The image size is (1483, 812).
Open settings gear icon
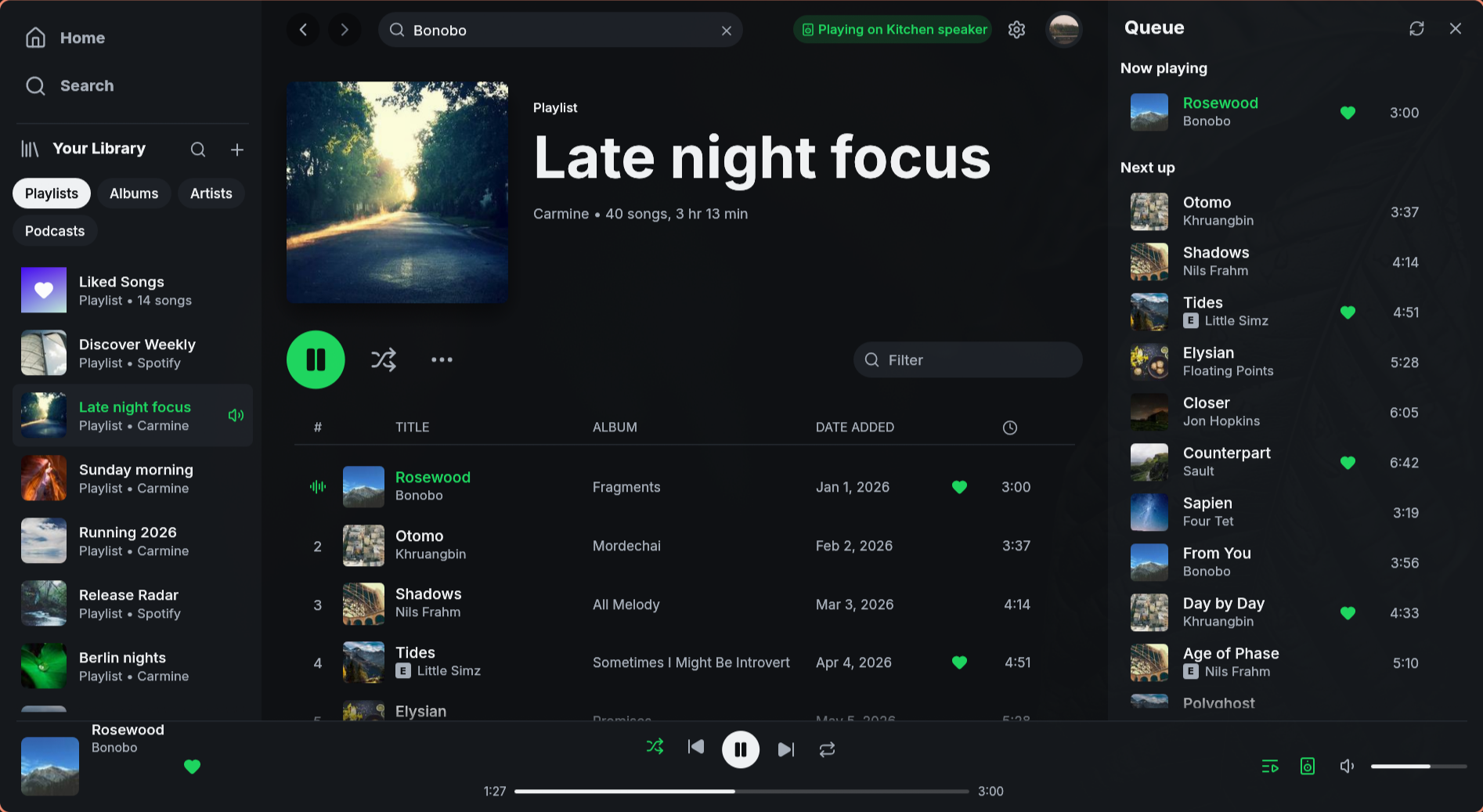click(x=1016, y=30)
